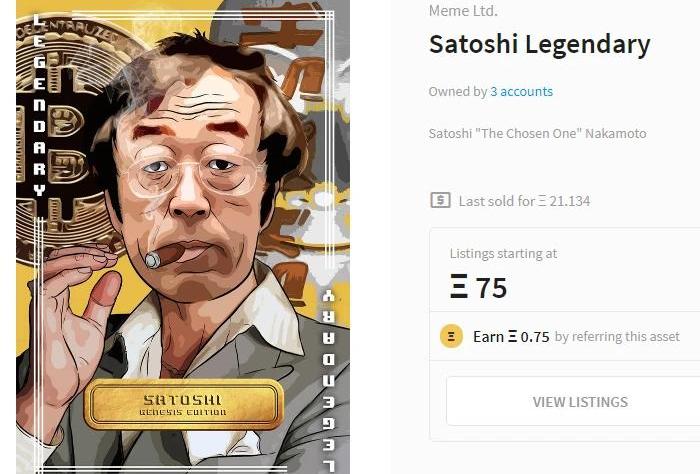Click the Ethereum symbol in Earn 0.75
700x474 pixels.
[513, 337]
